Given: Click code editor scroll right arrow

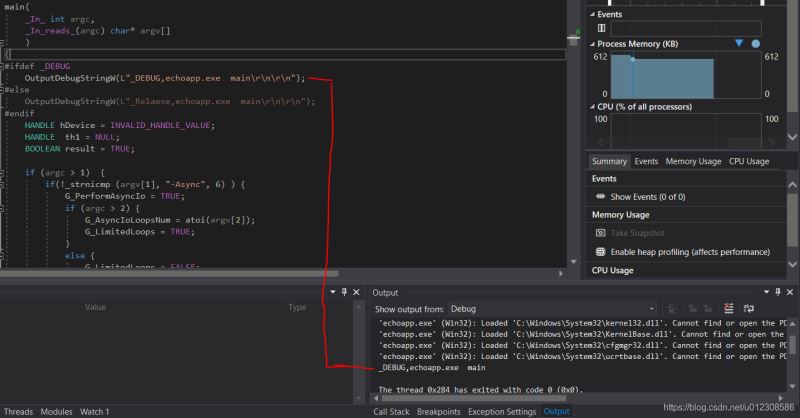Looking at the screenshot, I should tap(561, 274).
